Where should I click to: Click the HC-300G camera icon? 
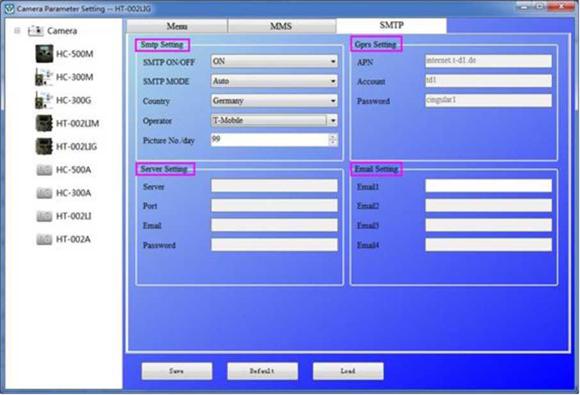pos(44,100)
